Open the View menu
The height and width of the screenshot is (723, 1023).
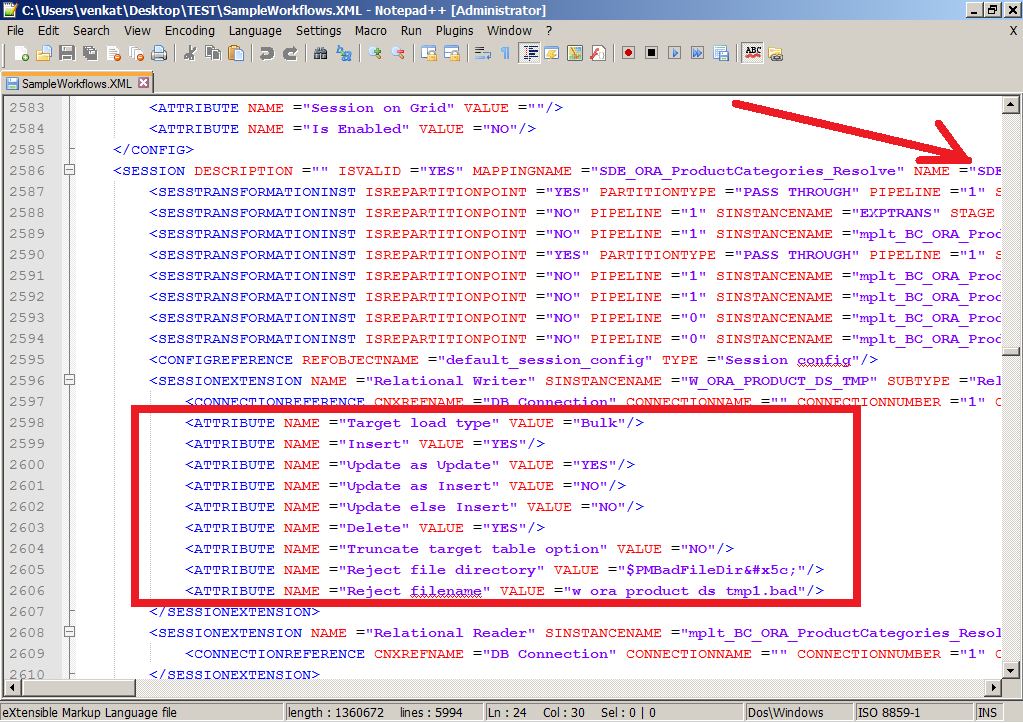click(x=138, y=31)
